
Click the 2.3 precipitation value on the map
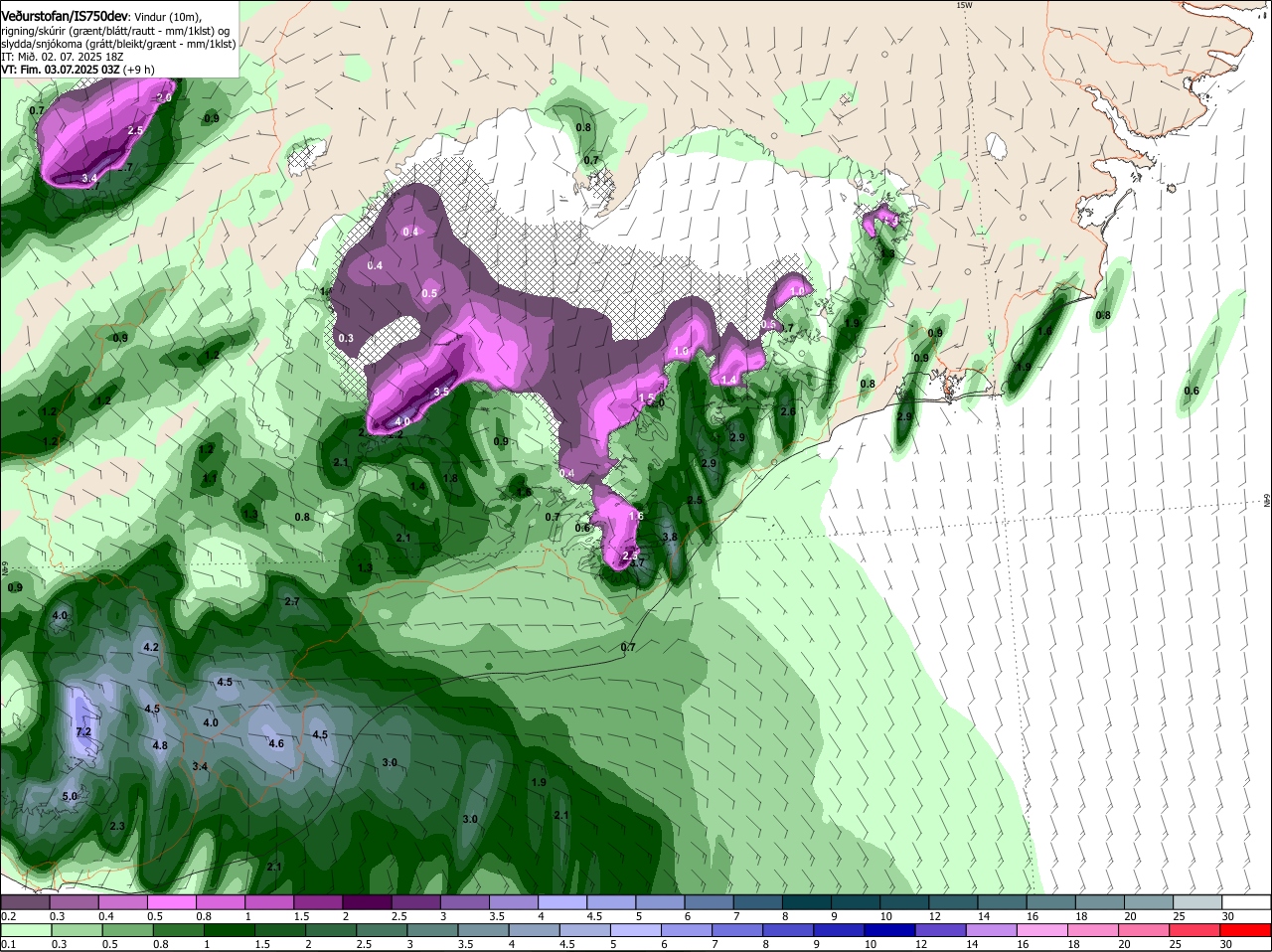tap(117, 827)
